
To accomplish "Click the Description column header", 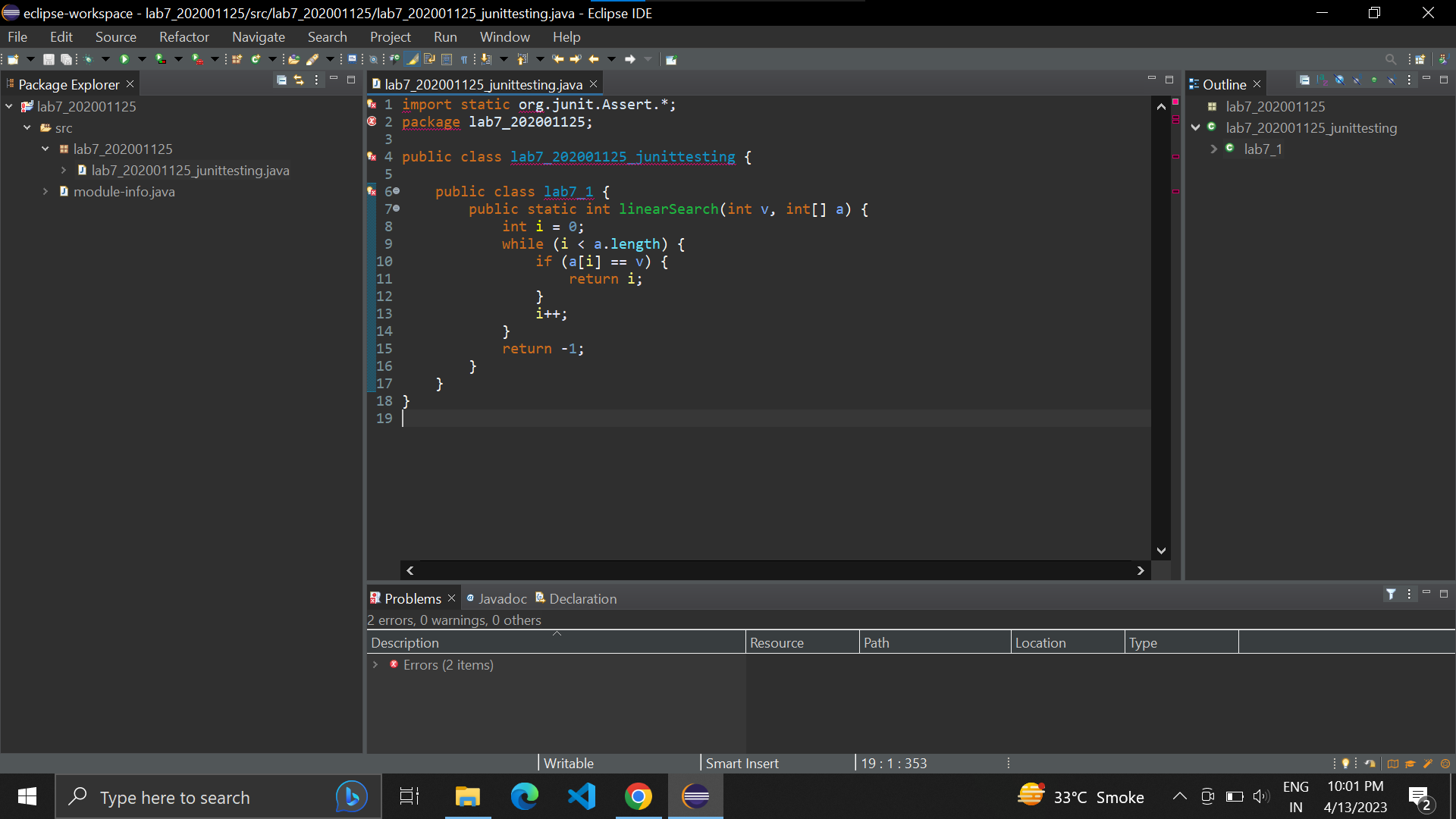I will (x=557, y=643).
